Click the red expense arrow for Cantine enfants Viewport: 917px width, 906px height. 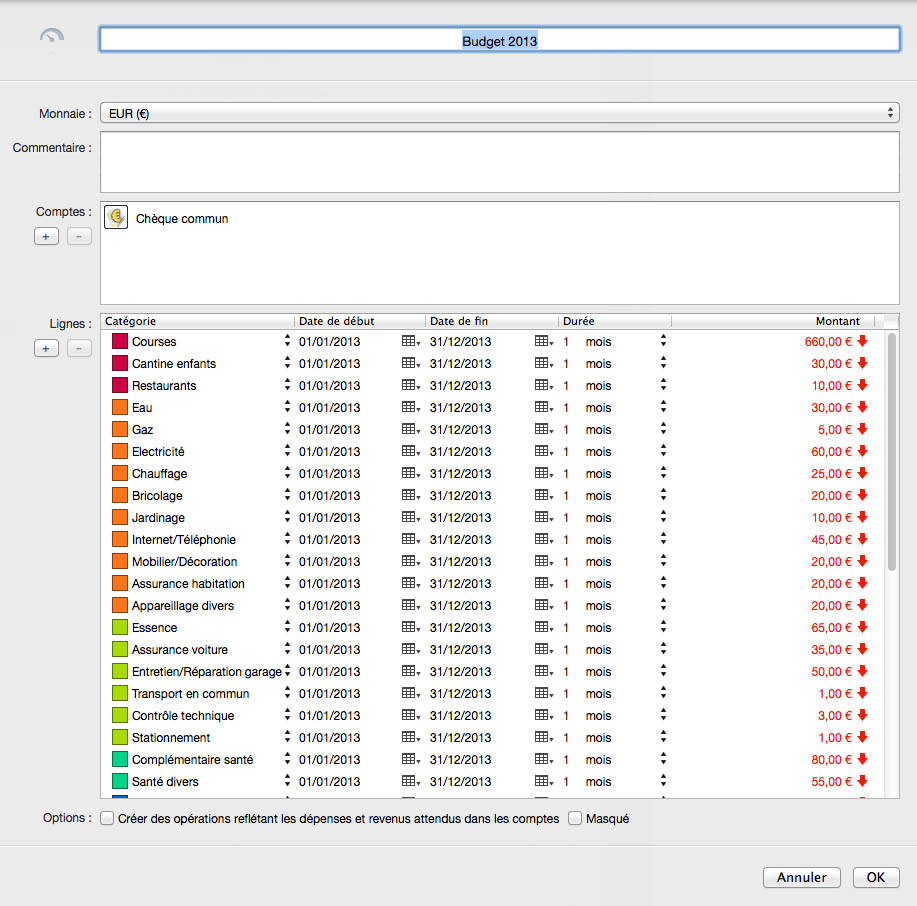point(862,363)
